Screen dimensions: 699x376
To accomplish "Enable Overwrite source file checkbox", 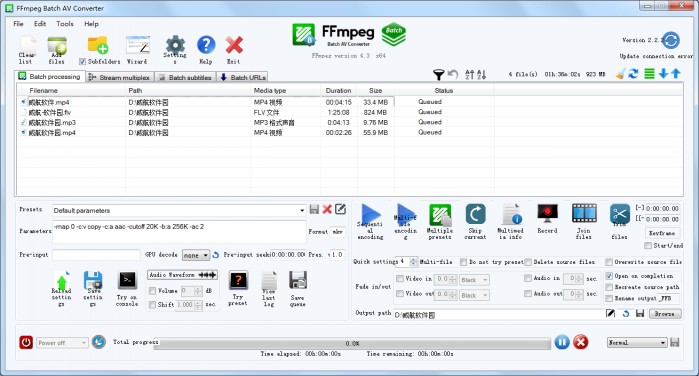I will click(609, 262).
